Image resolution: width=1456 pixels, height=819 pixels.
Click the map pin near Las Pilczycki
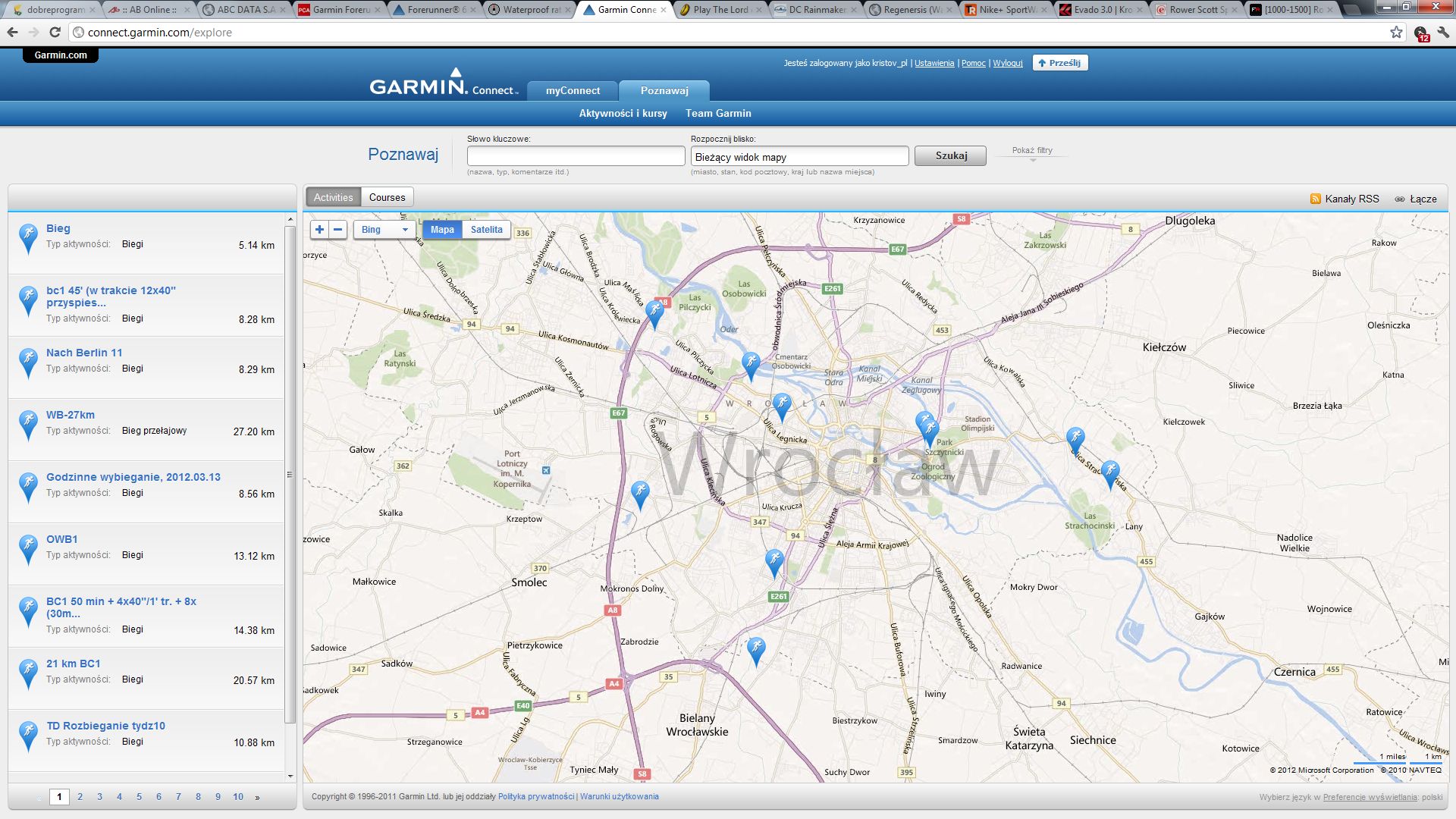point(654,314)
